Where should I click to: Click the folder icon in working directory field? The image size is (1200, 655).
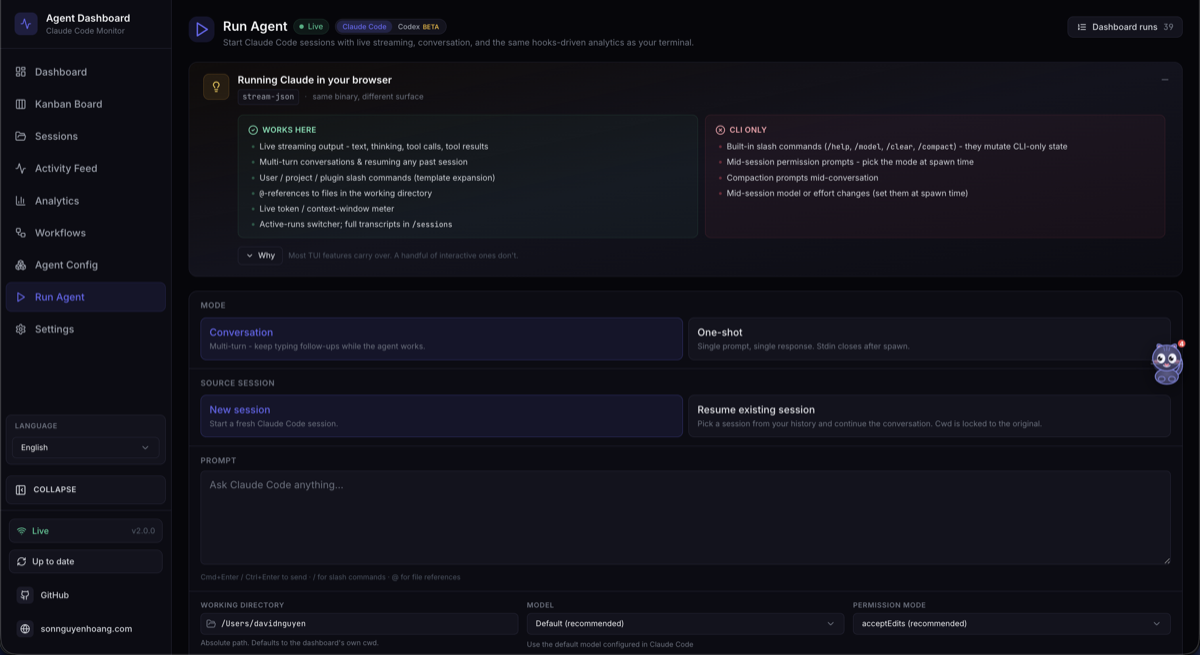point(211,624)
